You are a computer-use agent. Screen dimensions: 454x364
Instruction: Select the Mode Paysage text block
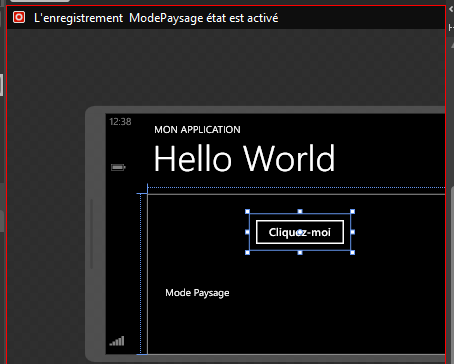[x=197, y=293]
